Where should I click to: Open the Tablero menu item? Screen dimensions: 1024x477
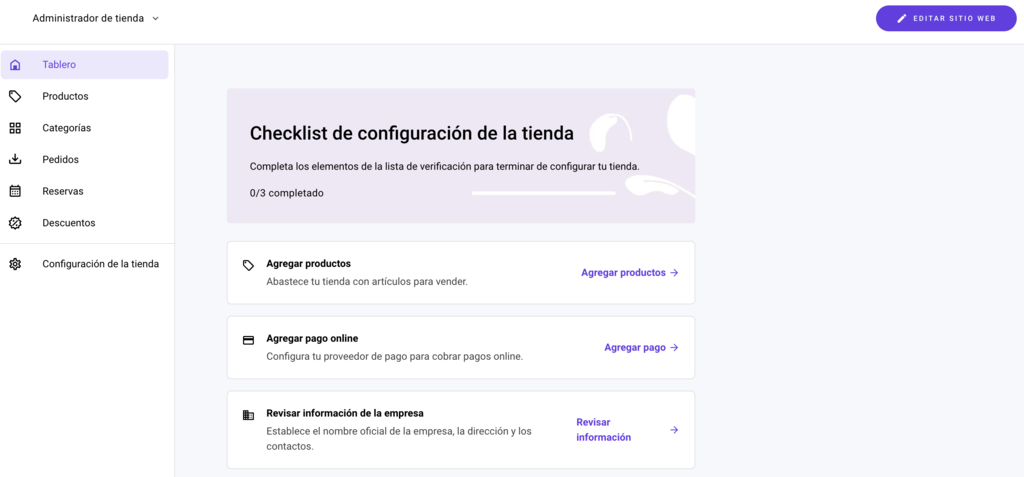pyautogui.click(x=85, y=65)
